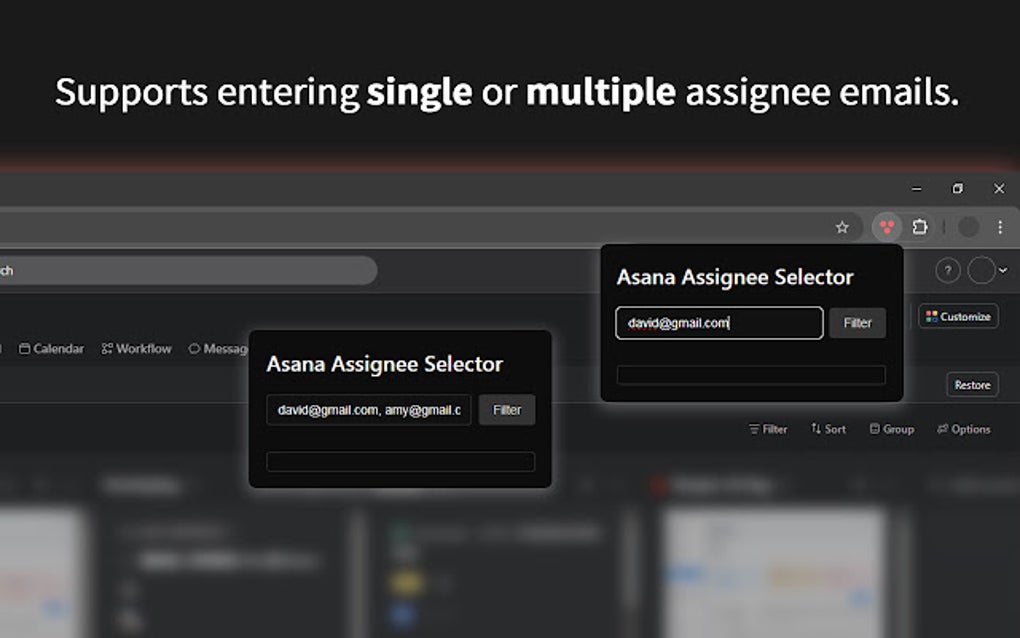
Task: Bookmark the page with the star icon
Action: [843, 227]
